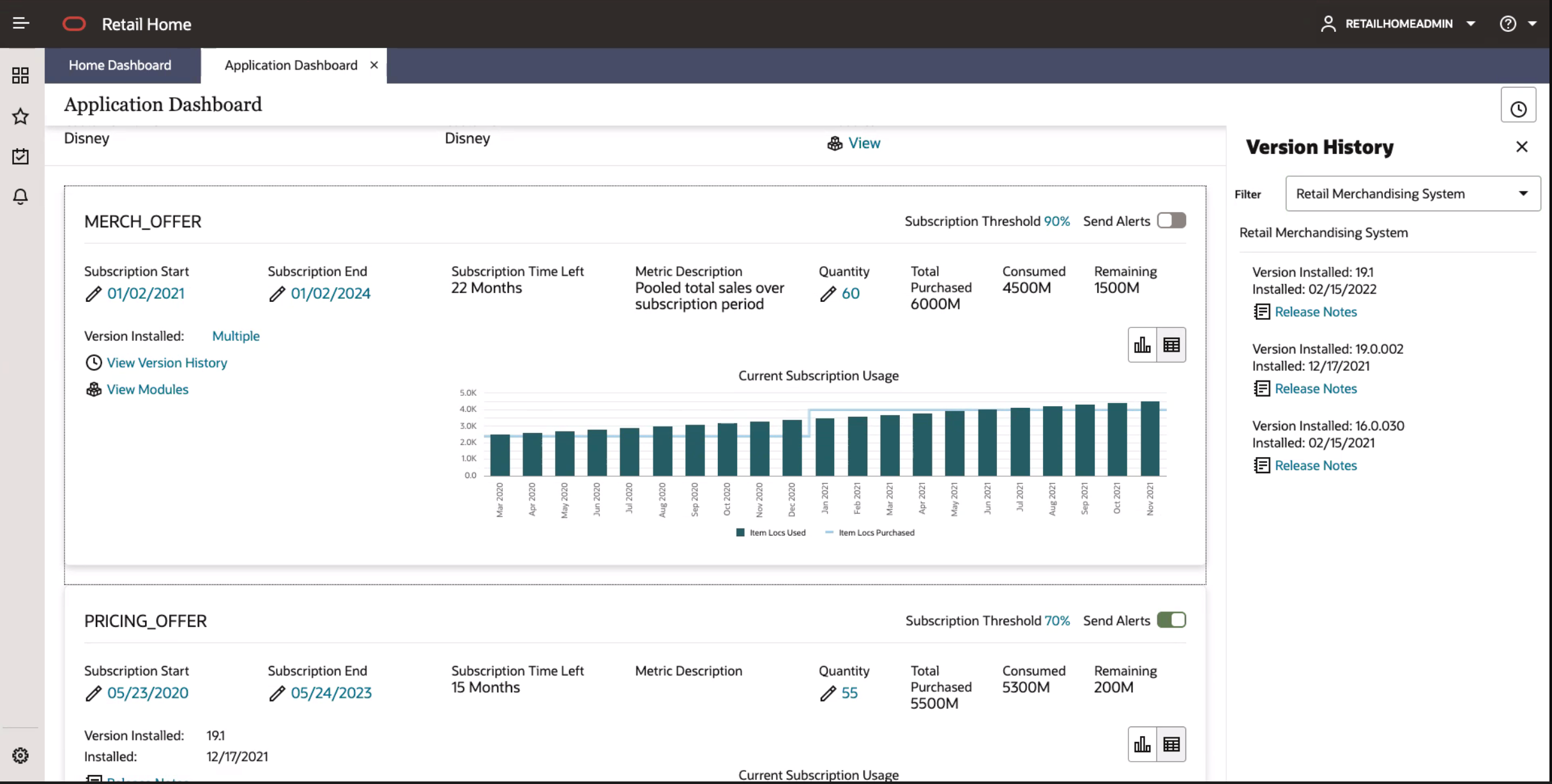Click the Oracle logo icon

[74, 24]
